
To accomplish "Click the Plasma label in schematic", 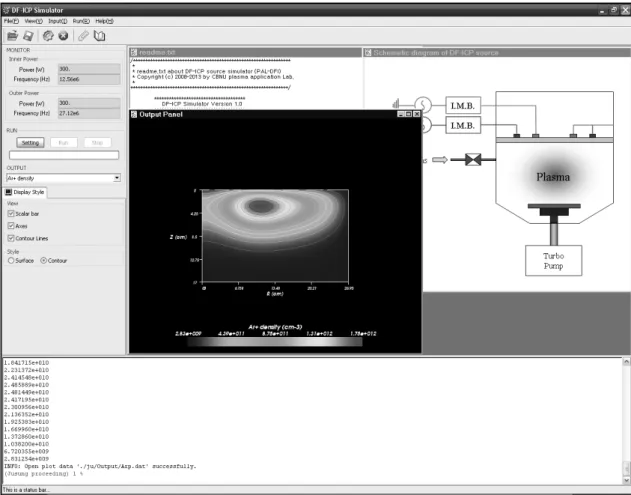I will coord(553,177).
